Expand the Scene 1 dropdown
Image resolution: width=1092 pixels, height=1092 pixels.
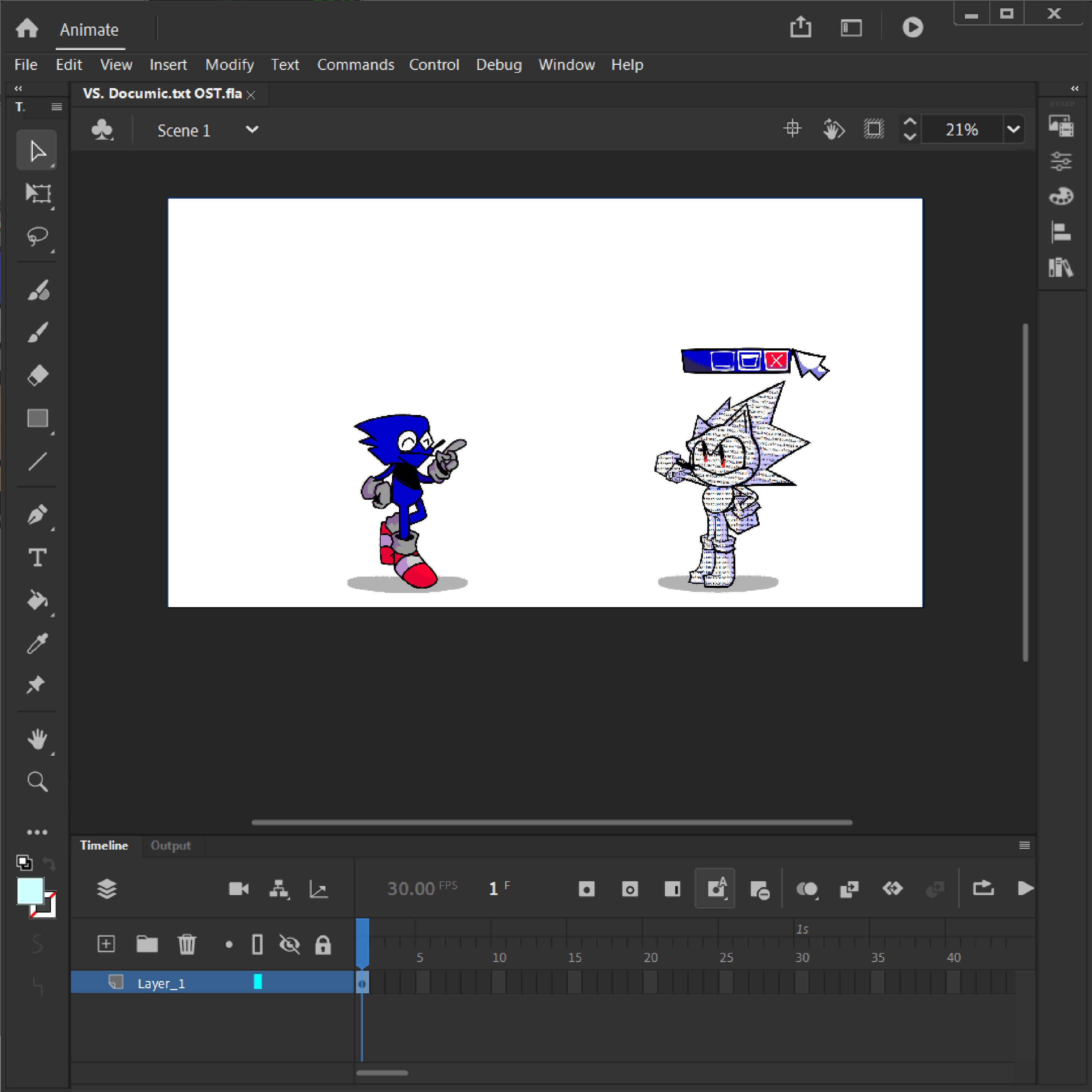coord(252,130)
